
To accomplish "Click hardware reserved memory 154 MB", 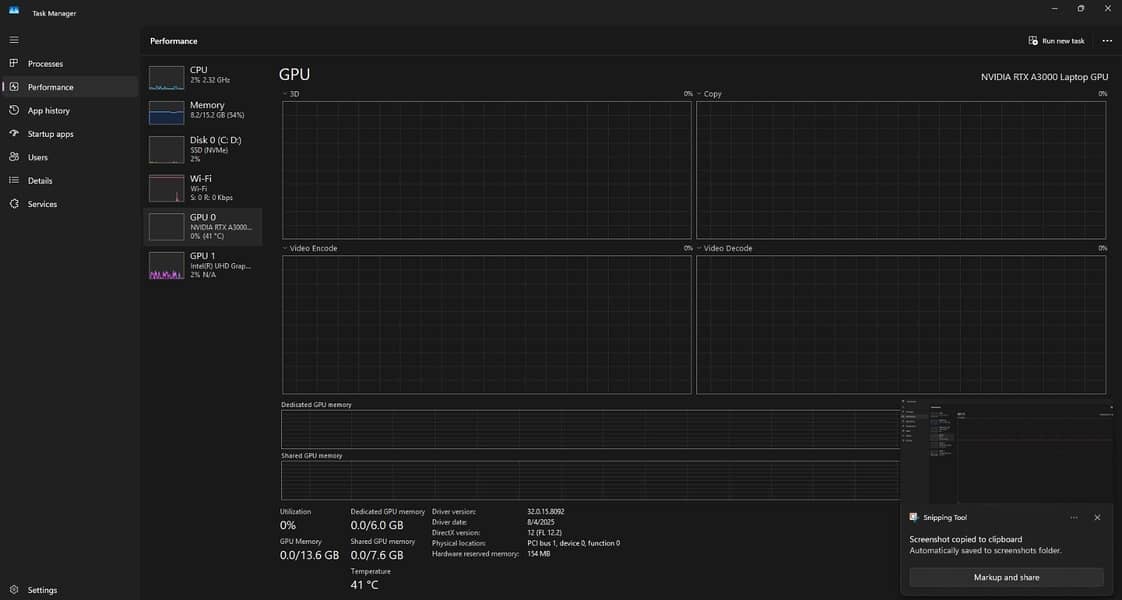I will point(539,554).
